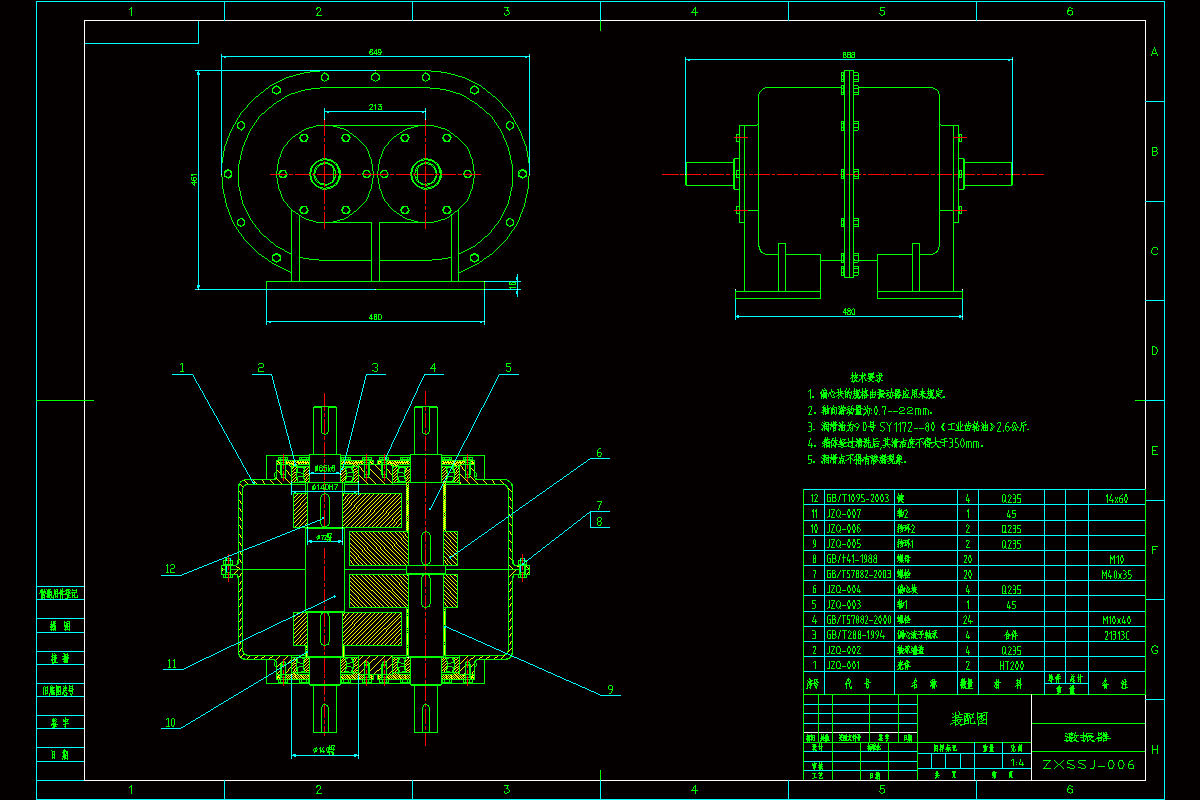Select balloon number 9 in section view
Image resolution: width=1200 pixels, height=800 pixels.
[x=609, y=689]
